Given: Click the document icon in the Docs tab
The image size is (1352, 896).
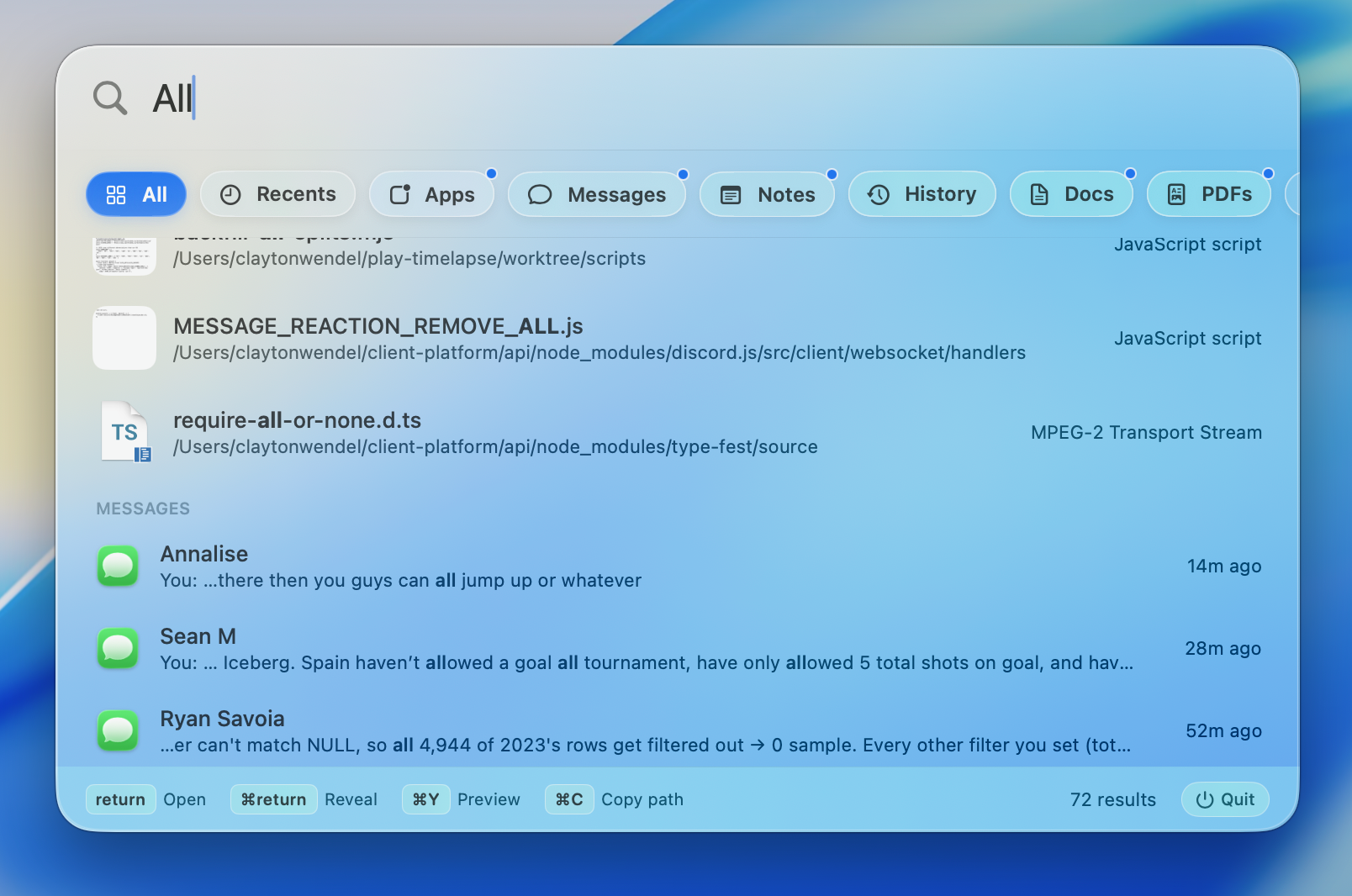Looking at the screenshot, I should pos(1039,195).
